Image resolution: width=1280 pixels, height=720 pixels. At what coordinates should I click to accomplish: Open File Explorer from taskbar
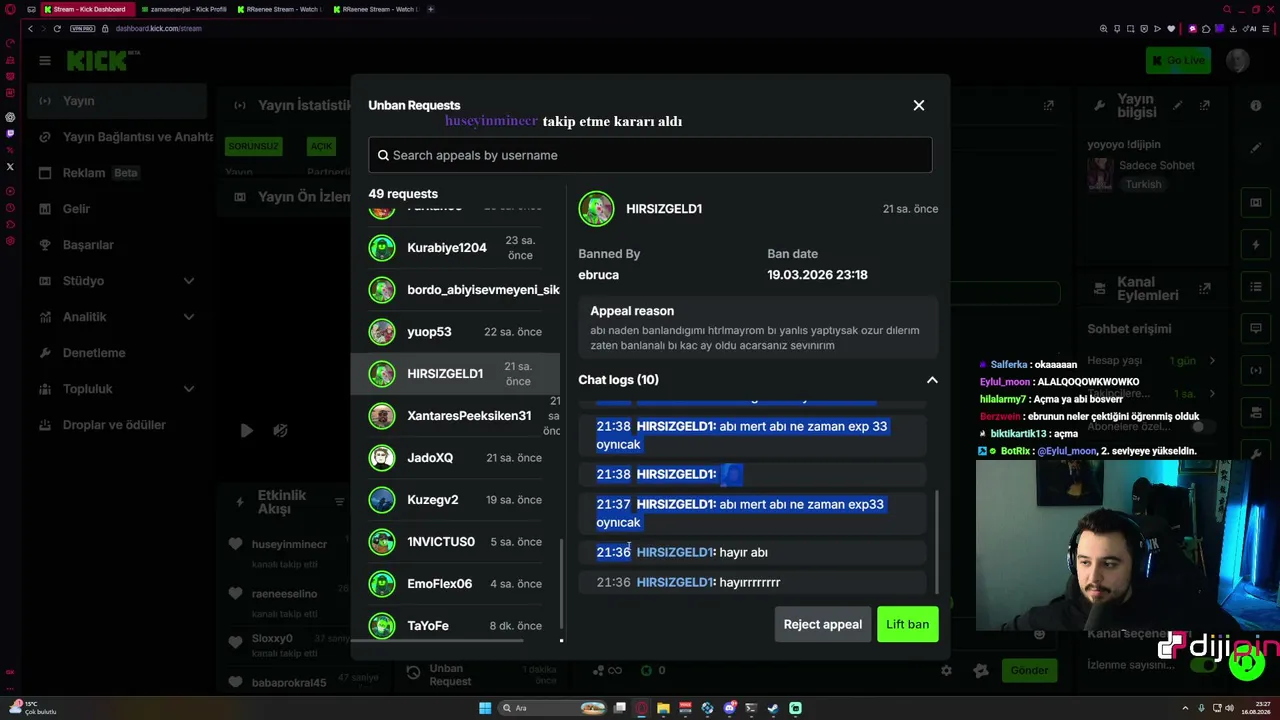(663, 708)
